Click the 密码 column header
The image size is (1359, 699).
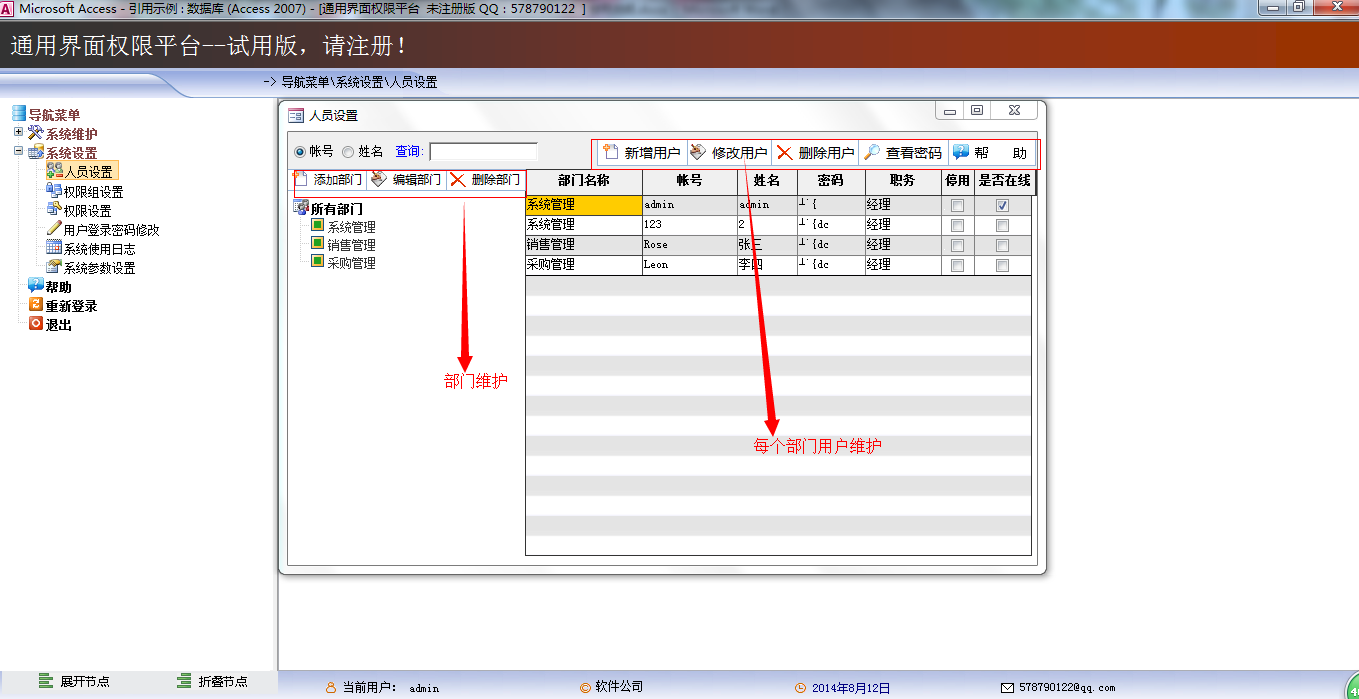(x=831, y=181)
